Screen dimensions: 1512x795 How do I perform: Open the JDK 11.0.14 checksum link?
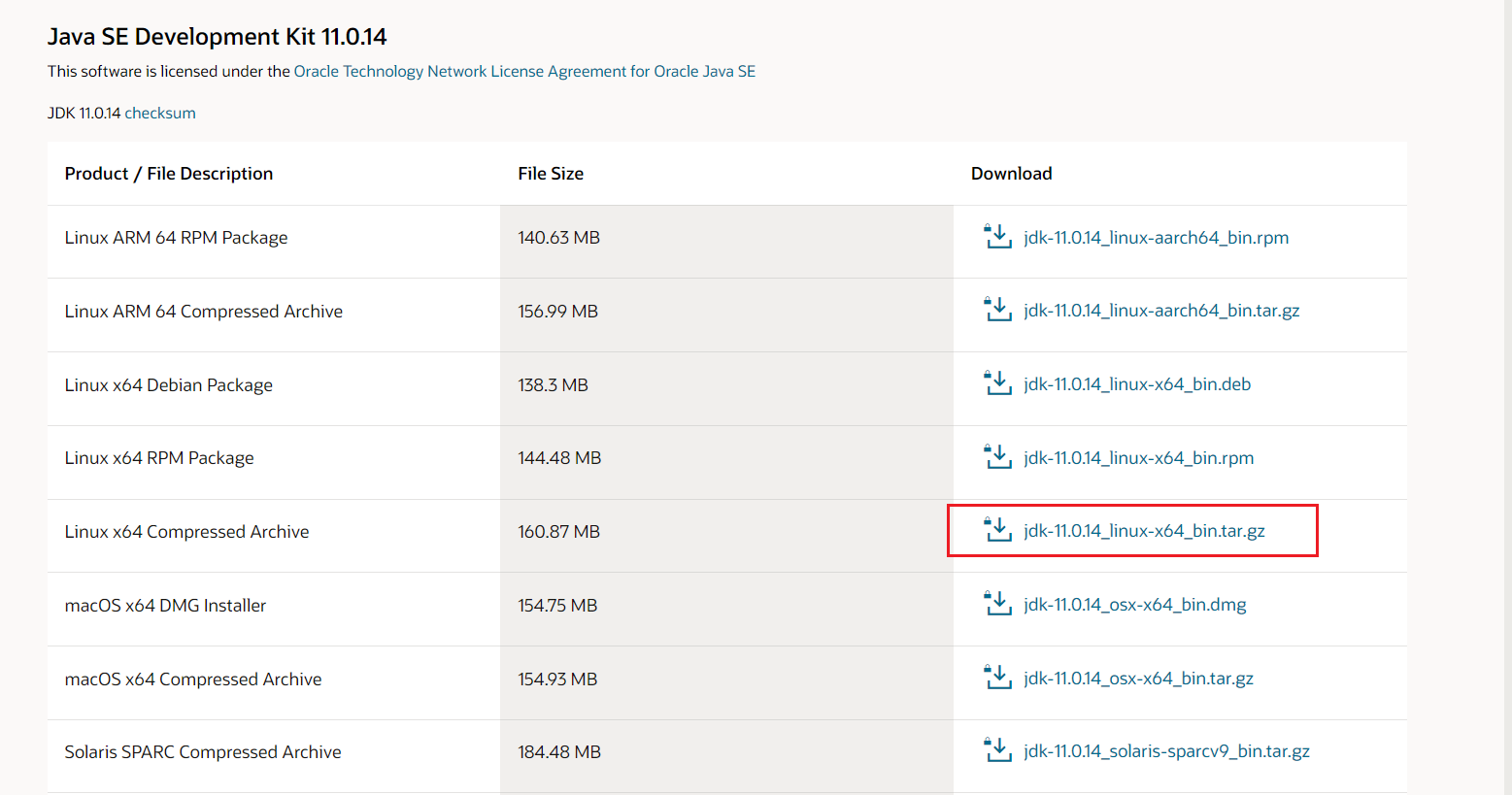(160, 113)
